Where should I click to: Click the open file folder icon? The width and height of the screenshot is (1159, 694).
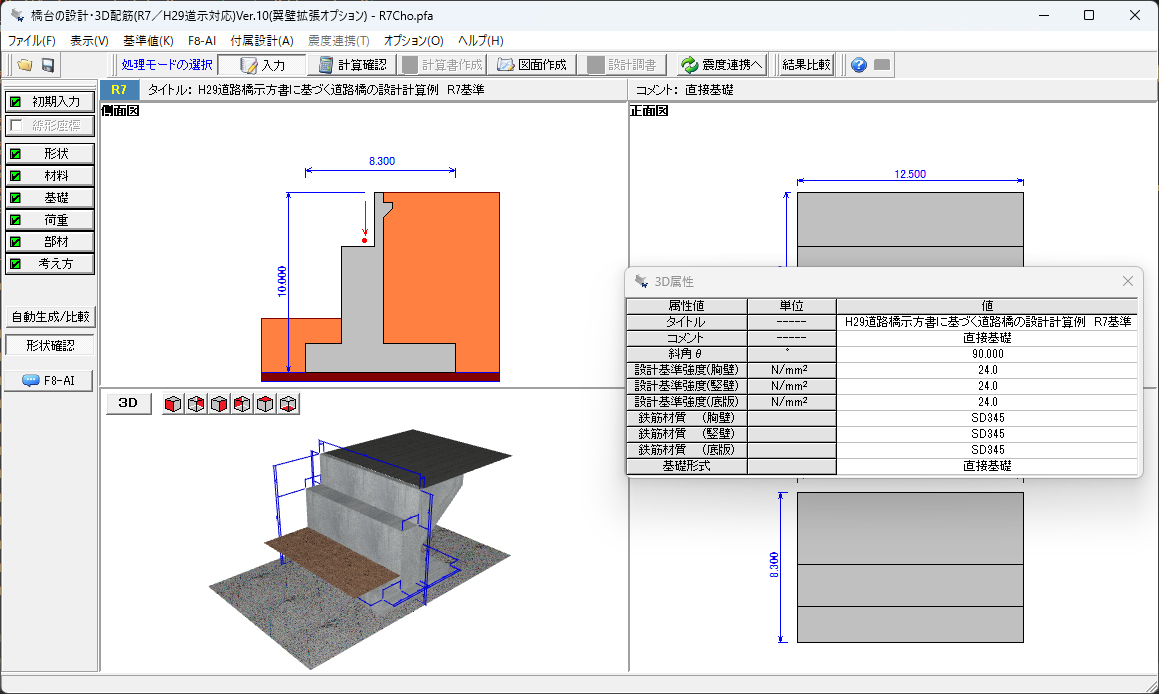[24, 65]
